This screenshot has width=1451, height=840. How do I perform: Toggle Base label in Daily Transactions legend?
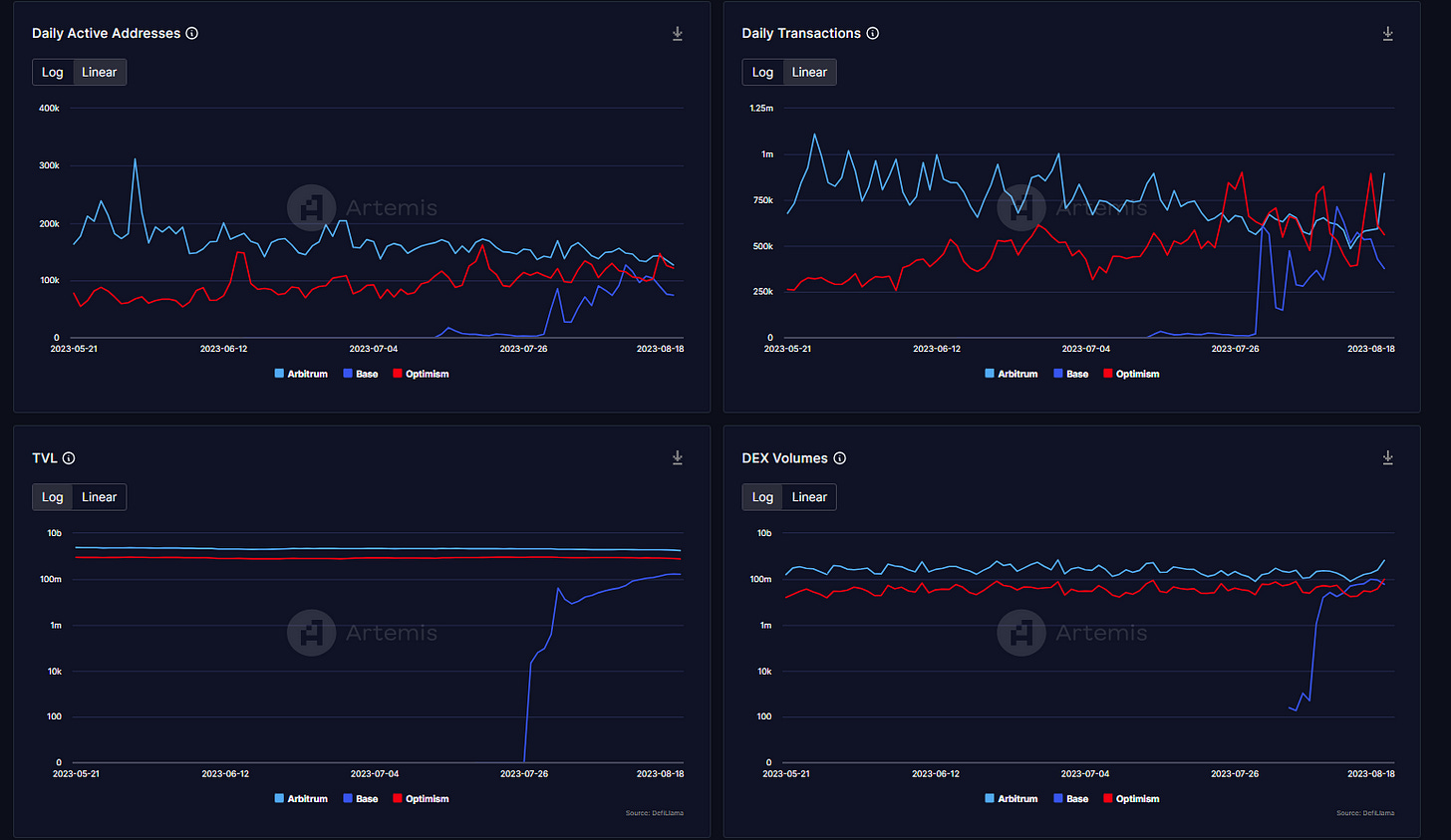pos(1077,374)
